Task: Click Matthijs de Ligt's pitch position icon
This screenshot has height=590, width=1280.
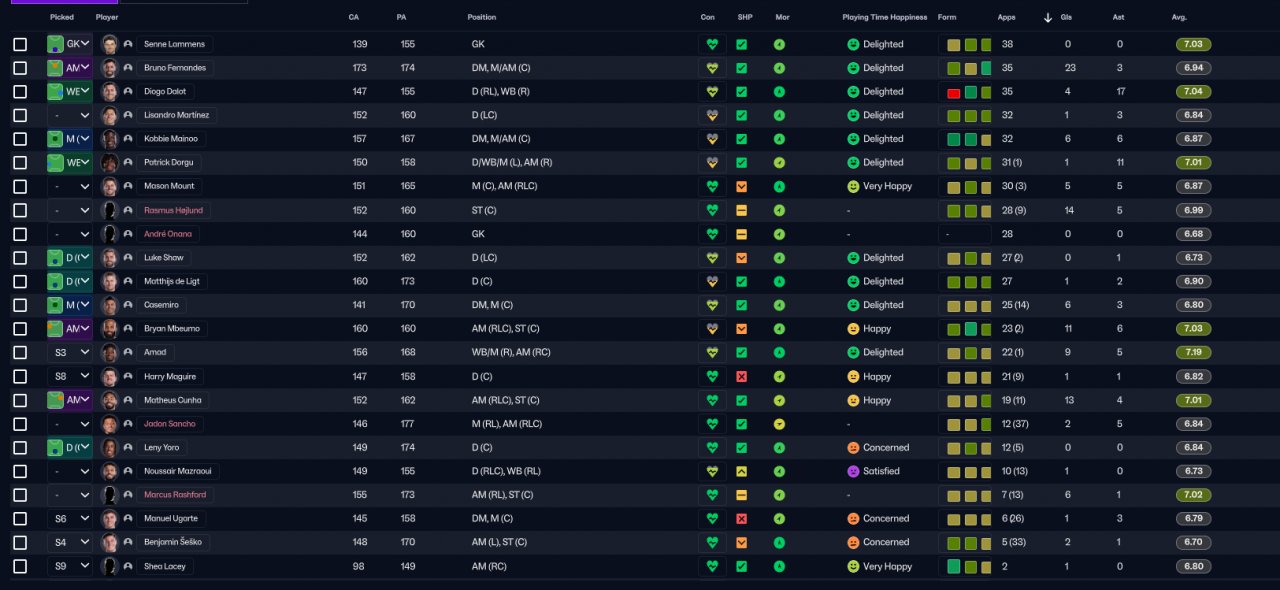Action: (55, 281)
